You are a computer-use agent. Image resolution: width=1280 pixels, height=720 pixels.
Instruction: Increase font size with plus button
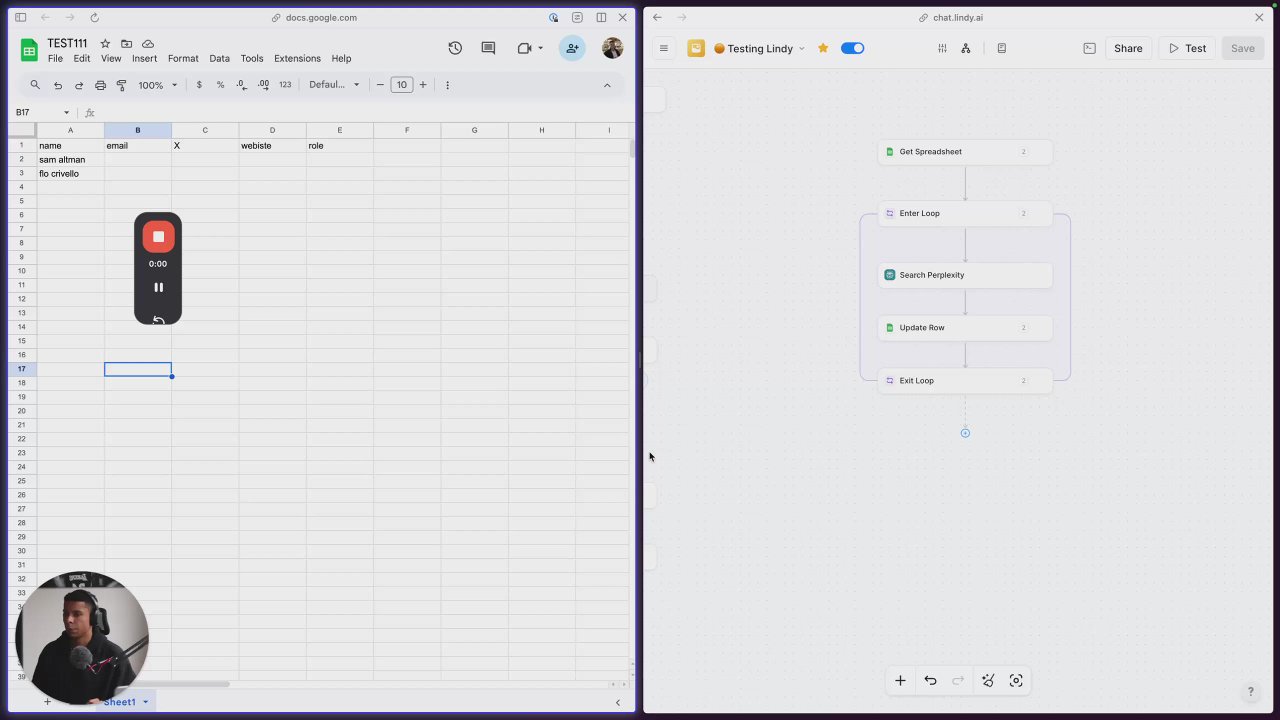(423, 85)
